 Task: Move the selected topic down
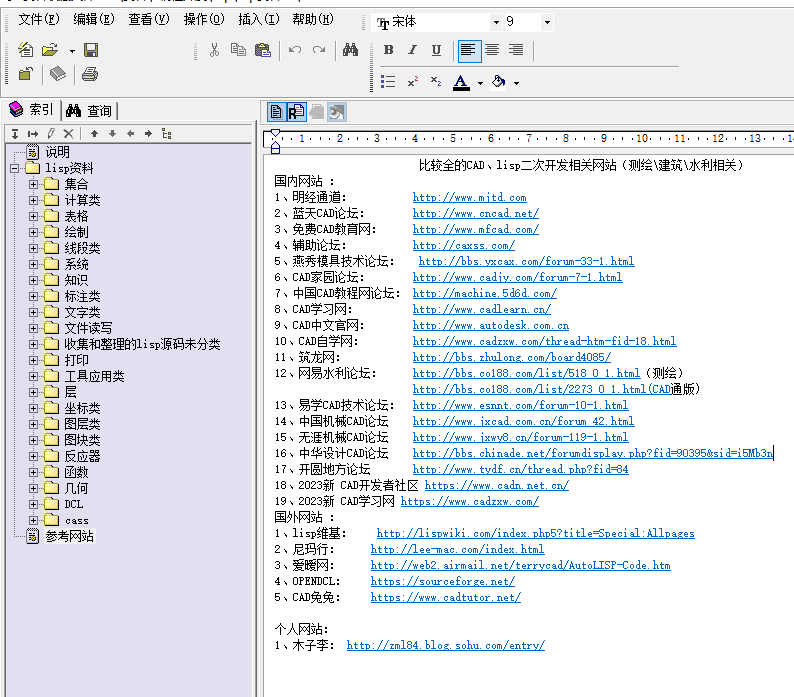click(112, 134)
